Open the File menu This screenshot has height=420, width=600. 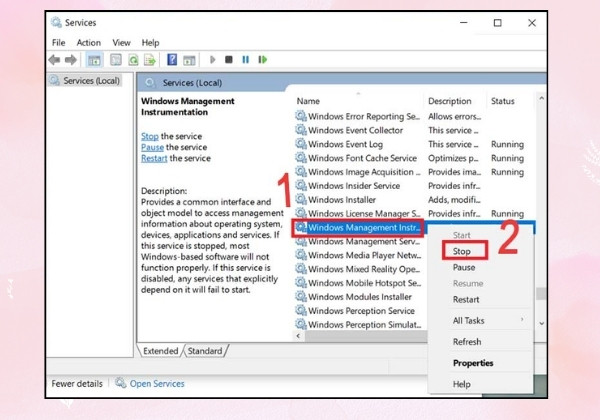(x=59, y=42)
